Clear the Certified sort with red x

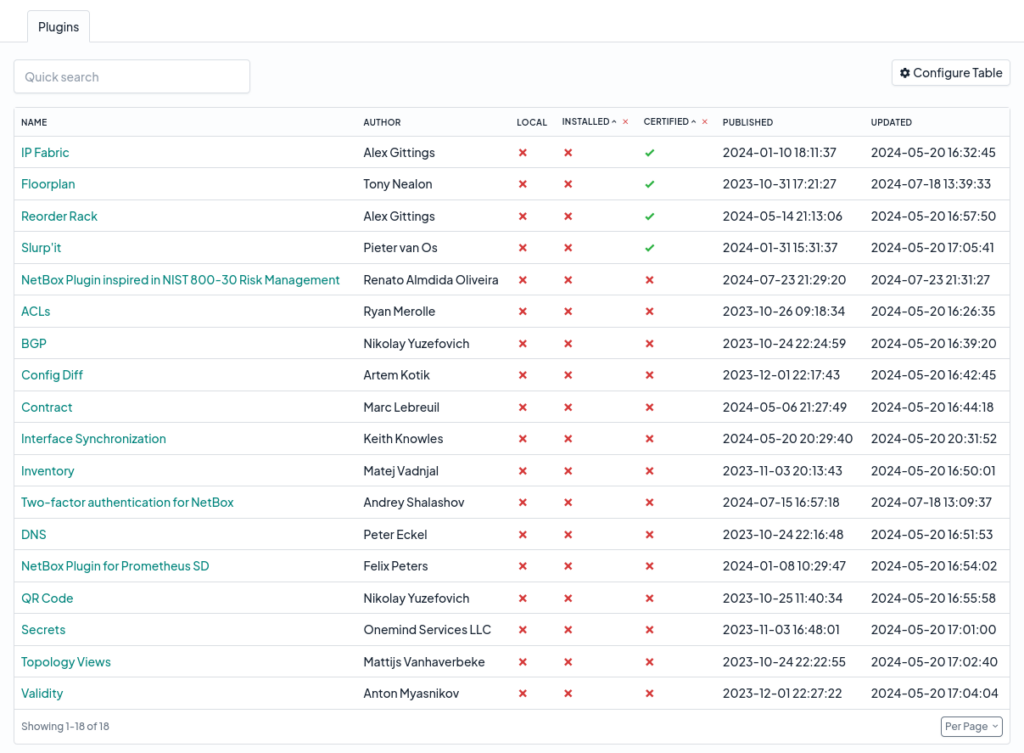coord(705,121)
